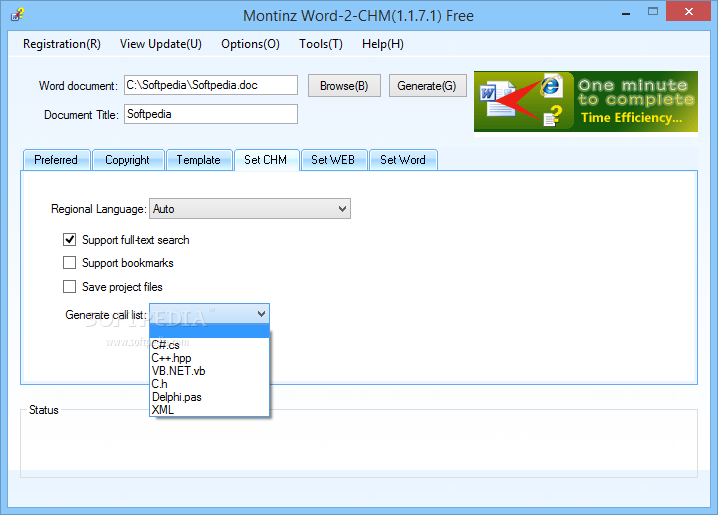
Task: Uncheck Support full-text search
Action: (x=70, y=239)
